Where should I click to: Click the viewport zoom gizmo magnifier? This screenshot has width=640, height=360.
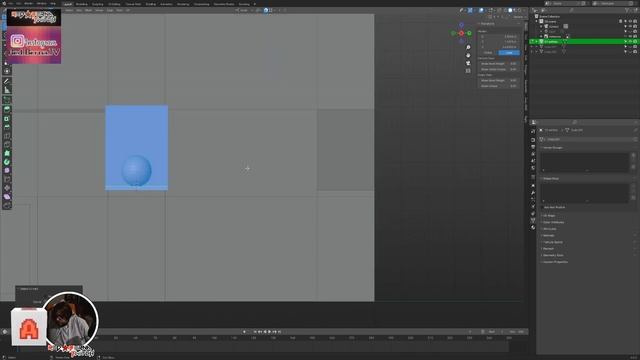click(468, 48)
